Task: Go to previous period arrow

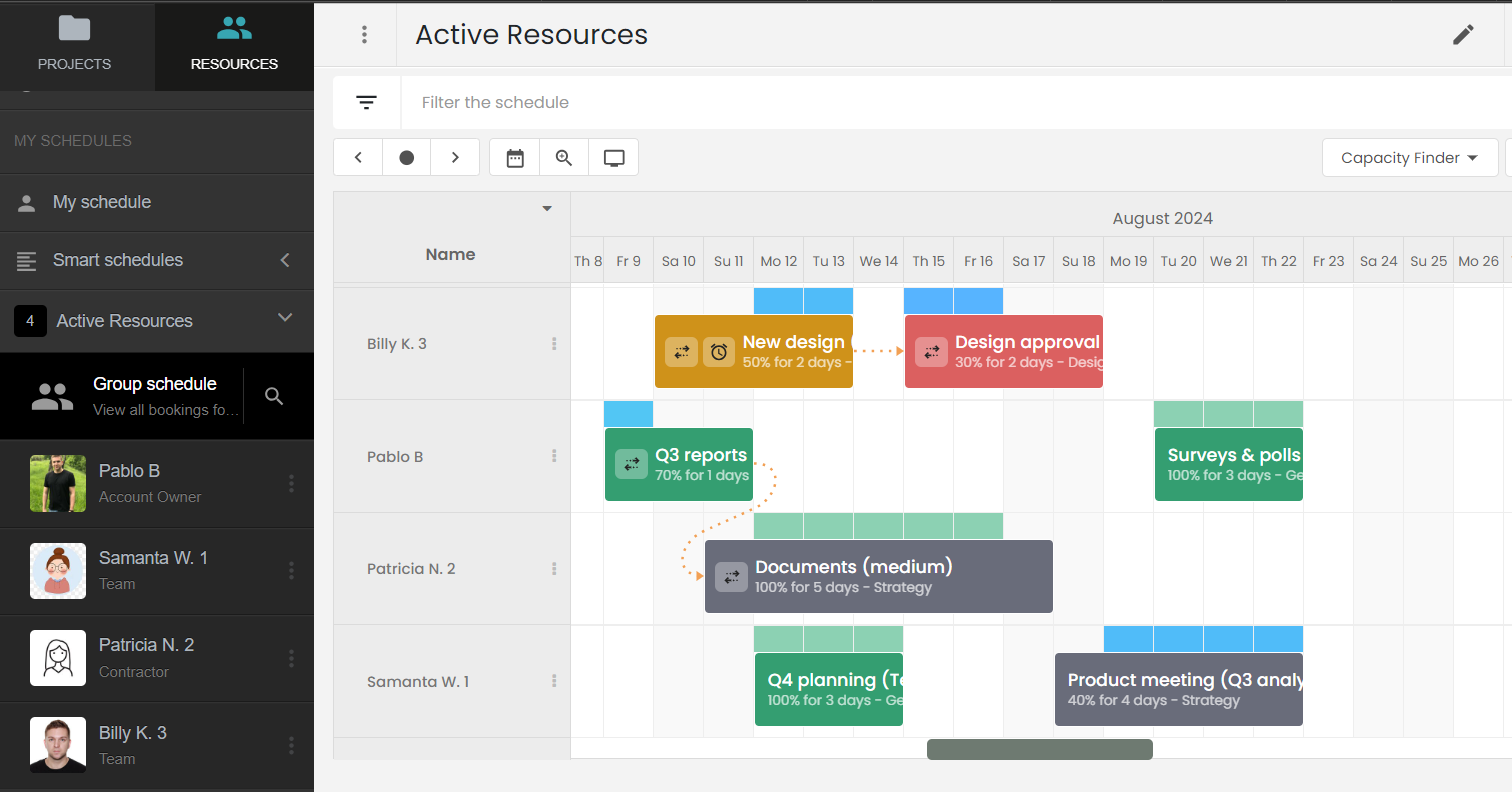Action: coord(358,158)
